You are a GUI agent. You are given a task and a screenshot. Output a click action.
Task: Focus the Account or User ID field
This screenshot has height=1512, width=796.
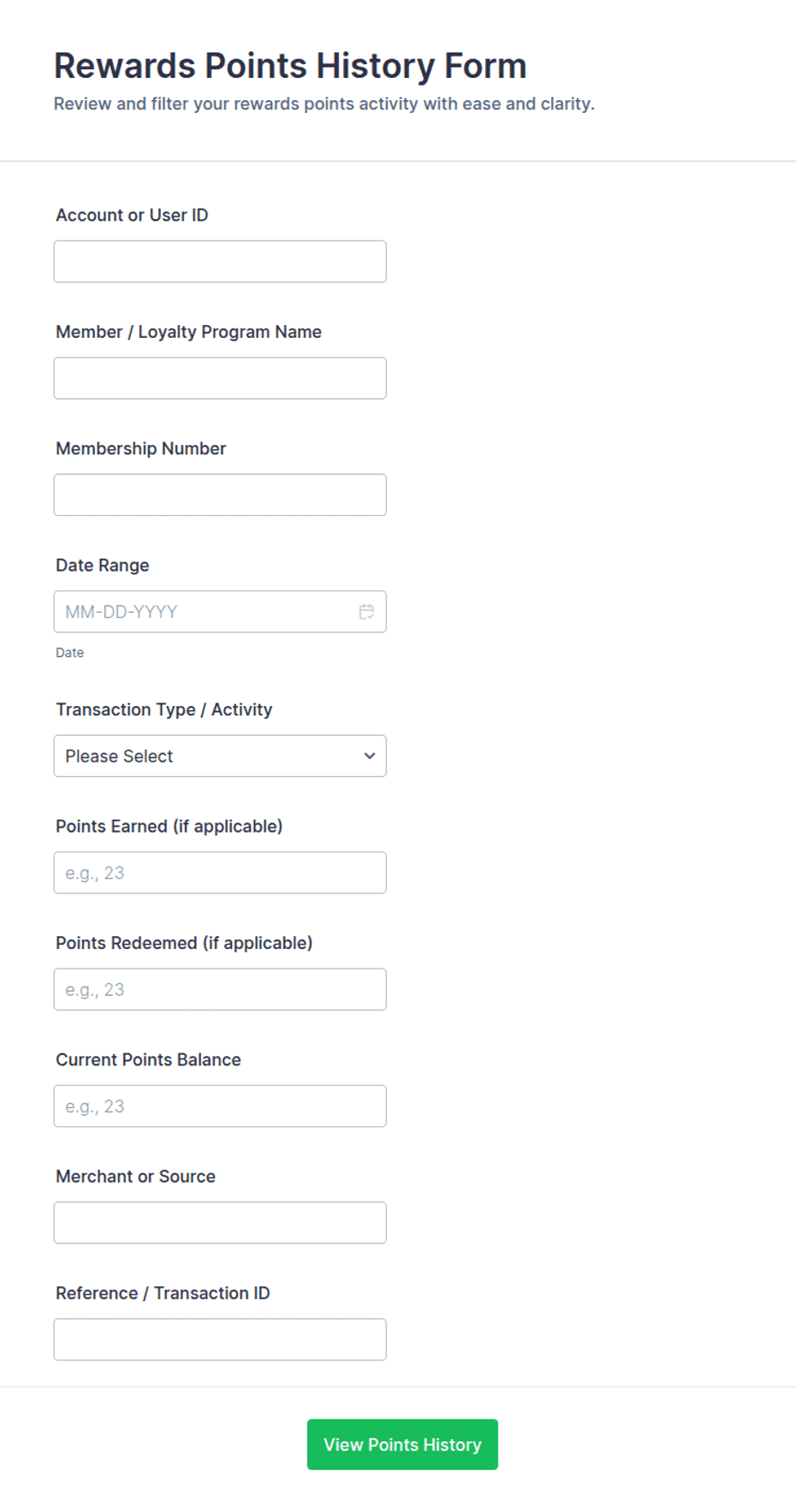coord(220,262)
